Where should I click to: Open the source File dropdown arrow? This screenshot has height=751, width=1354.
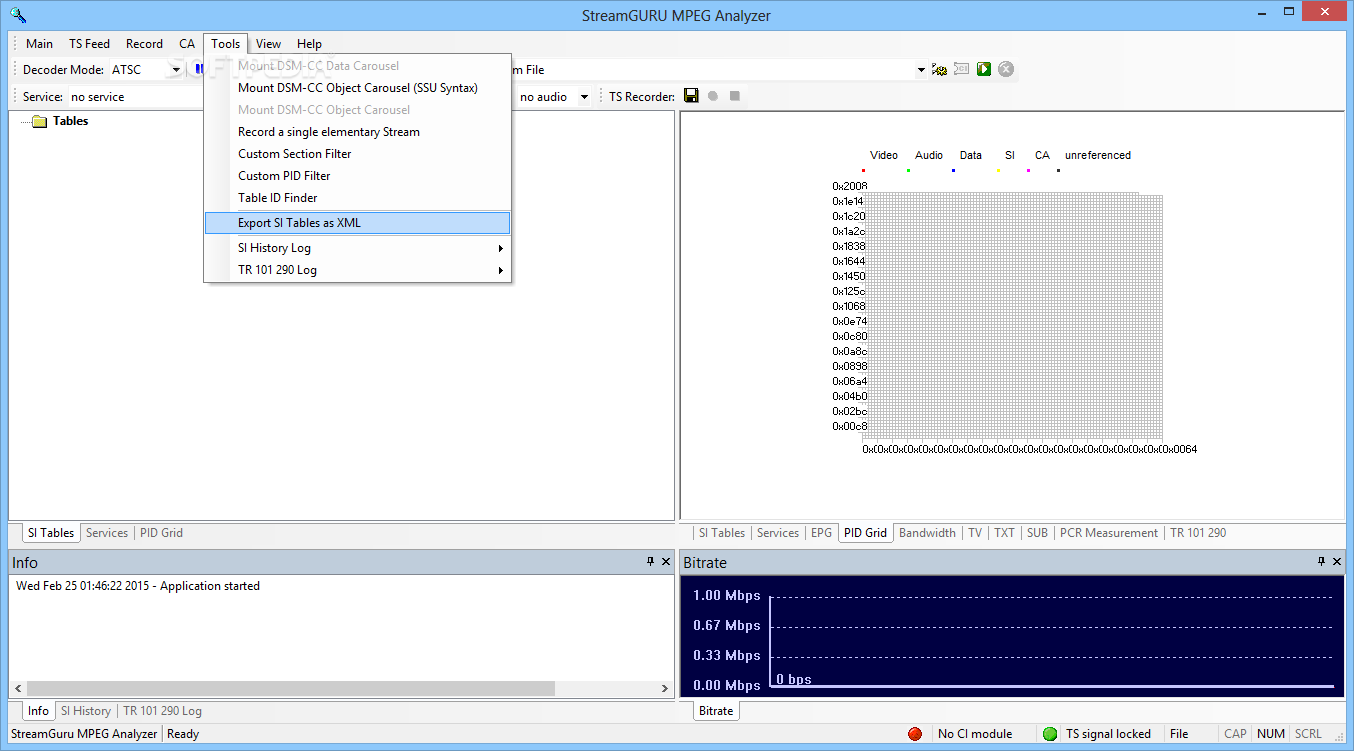pyautogui.click(x=921, y=70)
